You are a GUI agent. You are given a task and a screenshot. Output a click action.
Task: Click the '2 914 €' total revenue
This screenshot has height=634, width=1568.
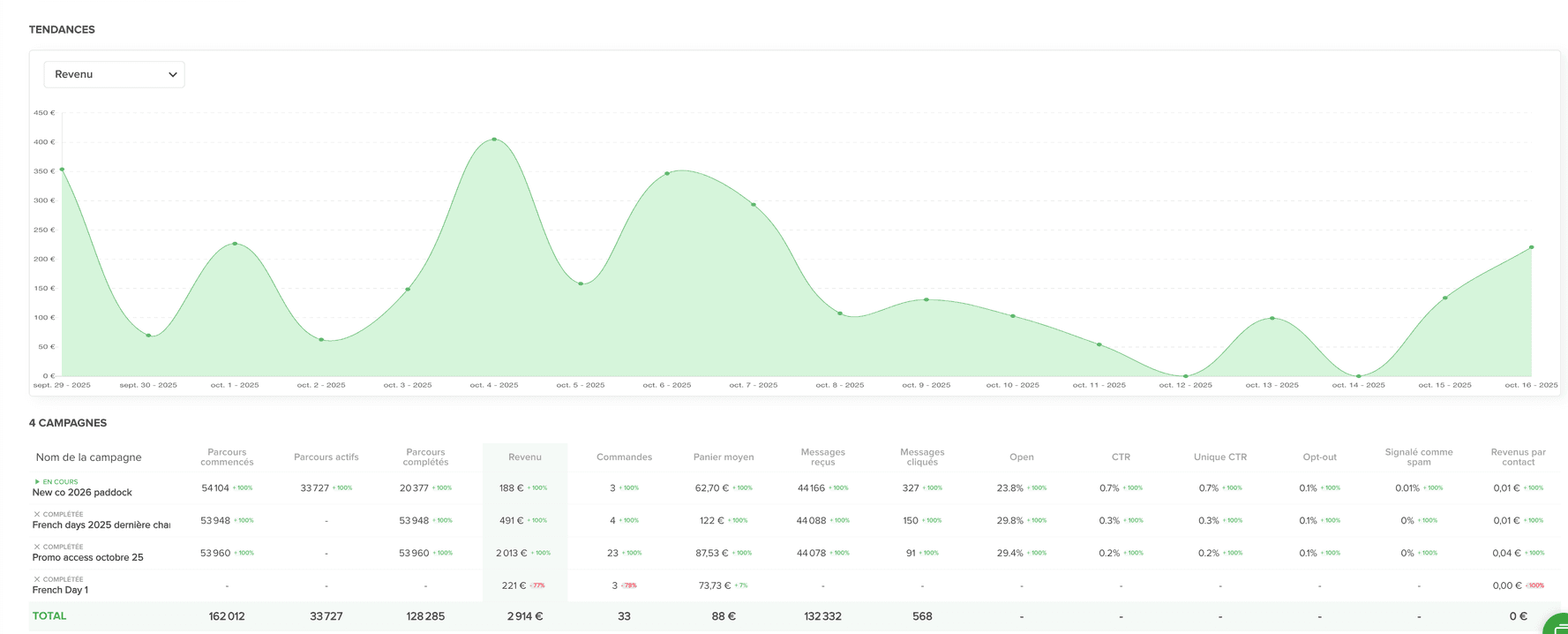coord(525,616)
